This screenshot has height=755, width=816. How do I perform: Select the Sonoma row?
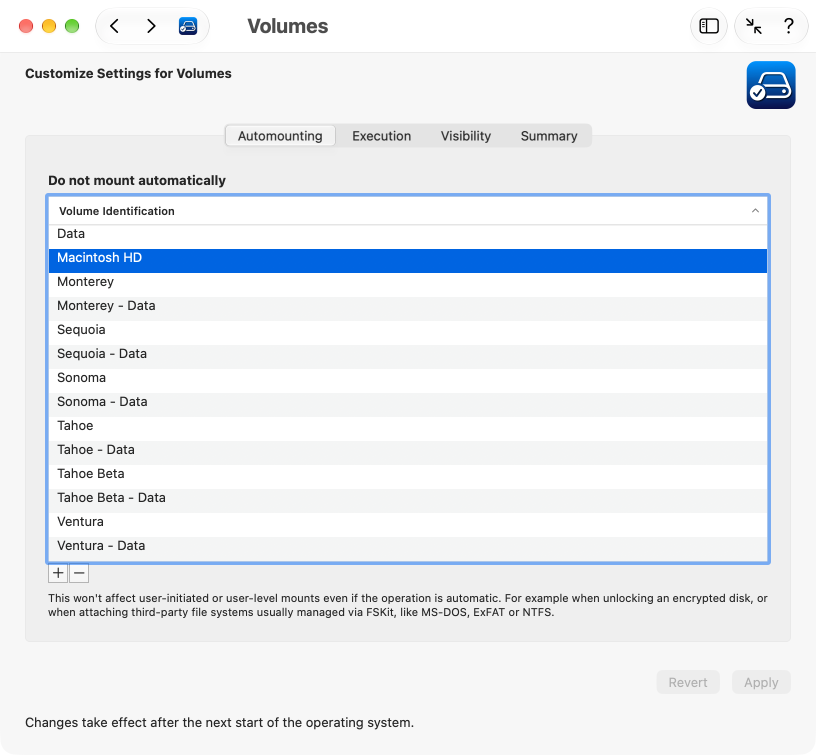pos(408,380)
